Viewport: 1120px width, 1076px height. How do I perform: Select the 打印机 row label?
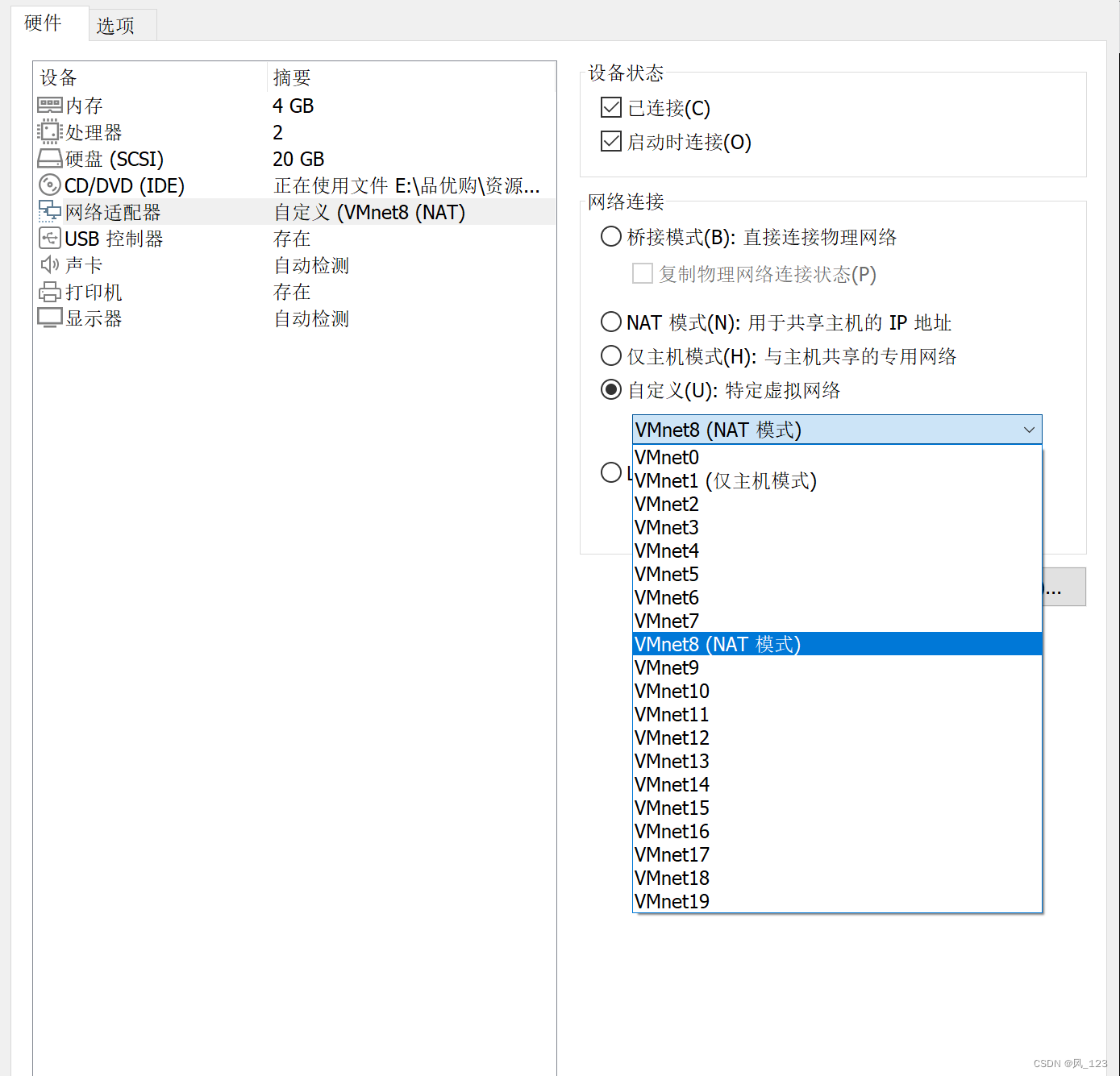coord(94,292)
